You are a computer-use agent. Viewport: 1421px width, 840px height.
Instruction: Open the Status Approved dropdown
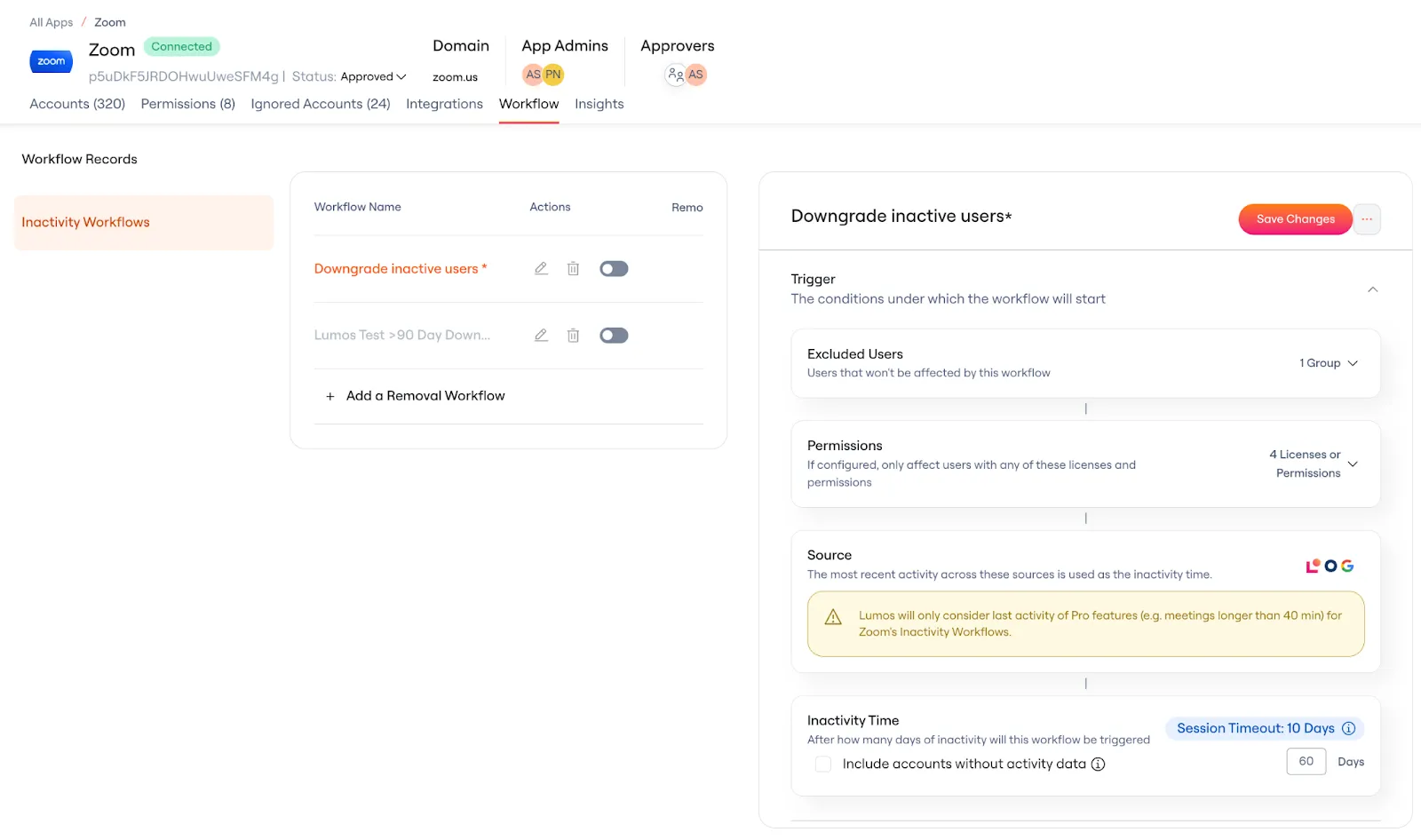point(373,77)
